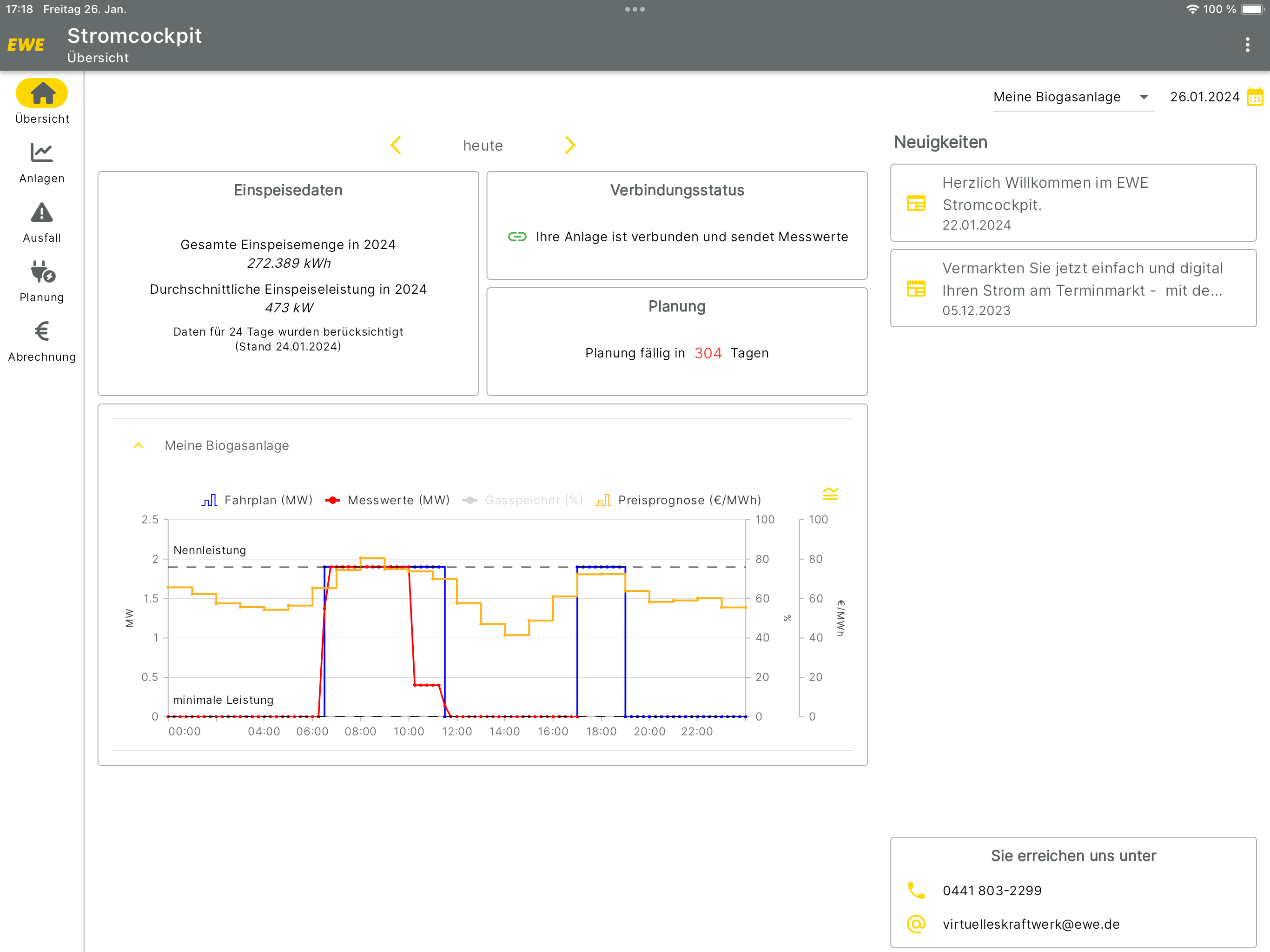Click the status text Ihre Anlage ist verbunden

[692, 237]
